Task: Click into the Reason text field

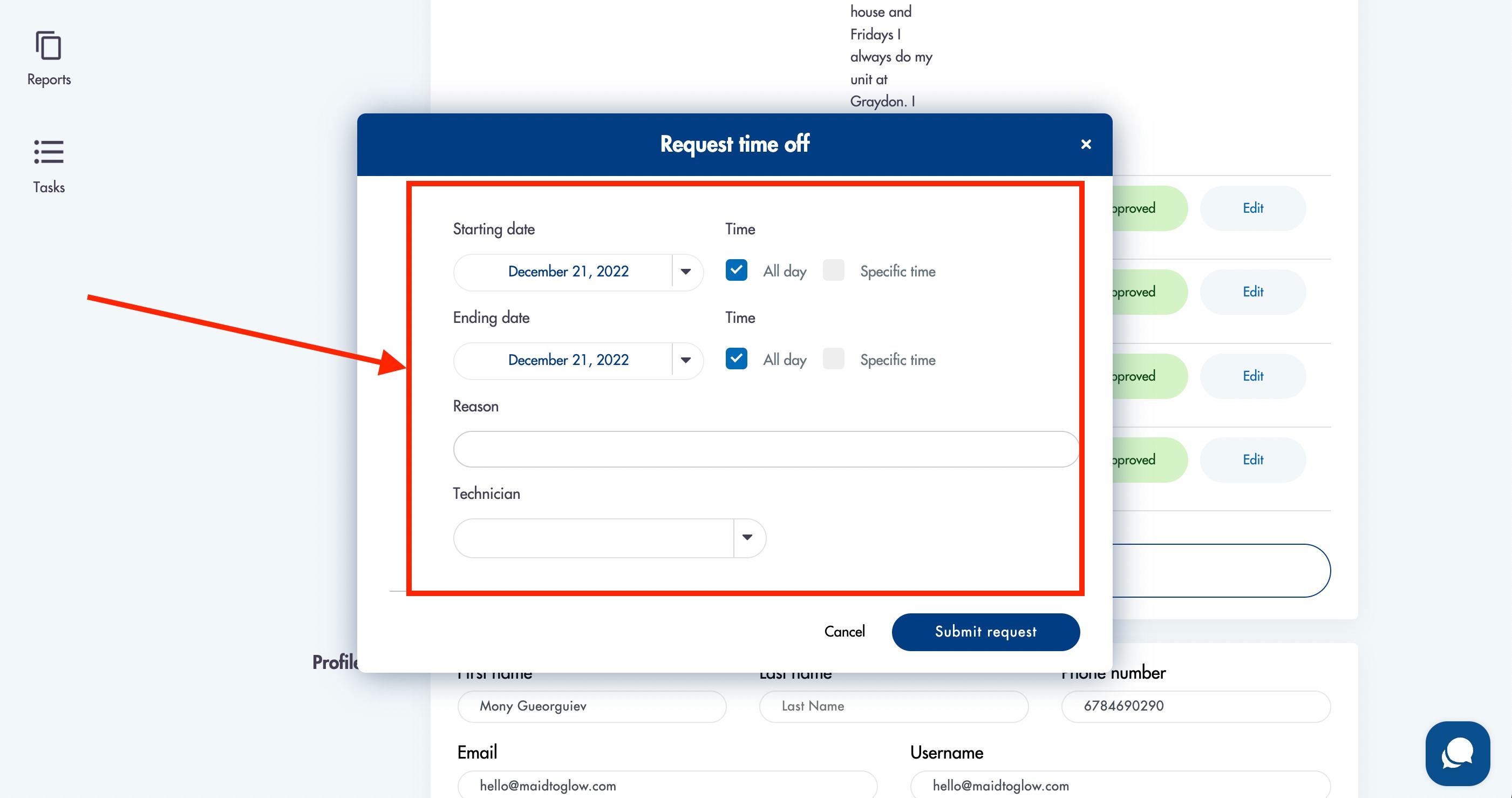Action: [765, 449]
